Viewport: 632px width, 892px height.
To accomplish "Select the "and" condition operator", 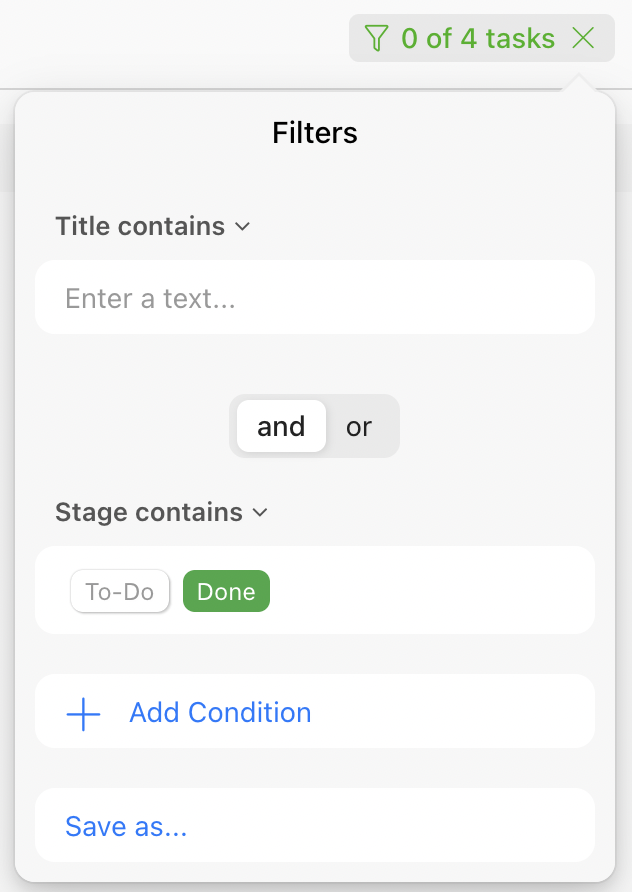I will coord(281,427).
